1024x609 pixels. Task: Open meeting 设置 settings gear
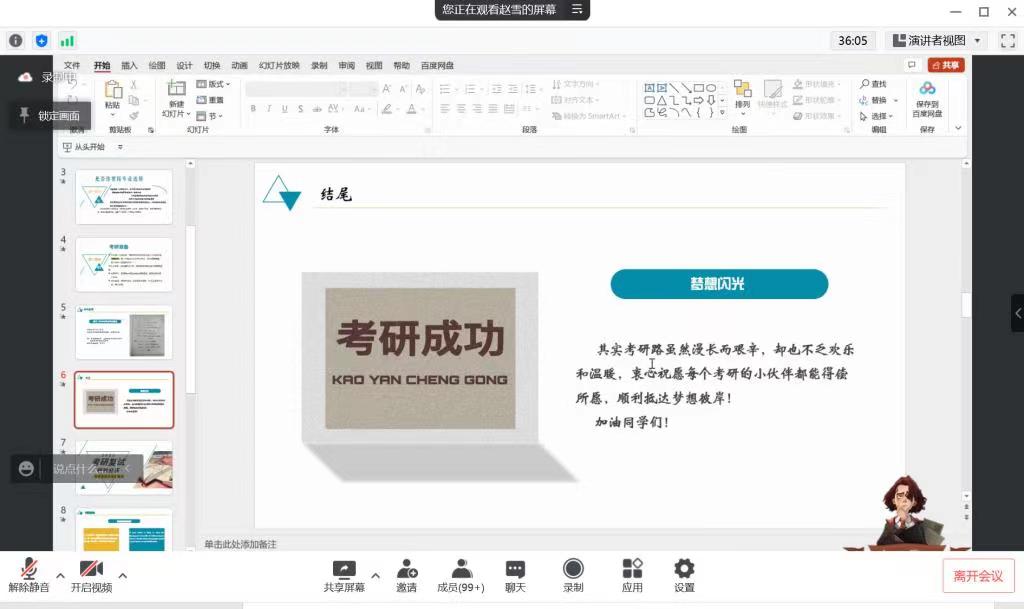click(684, 575)
